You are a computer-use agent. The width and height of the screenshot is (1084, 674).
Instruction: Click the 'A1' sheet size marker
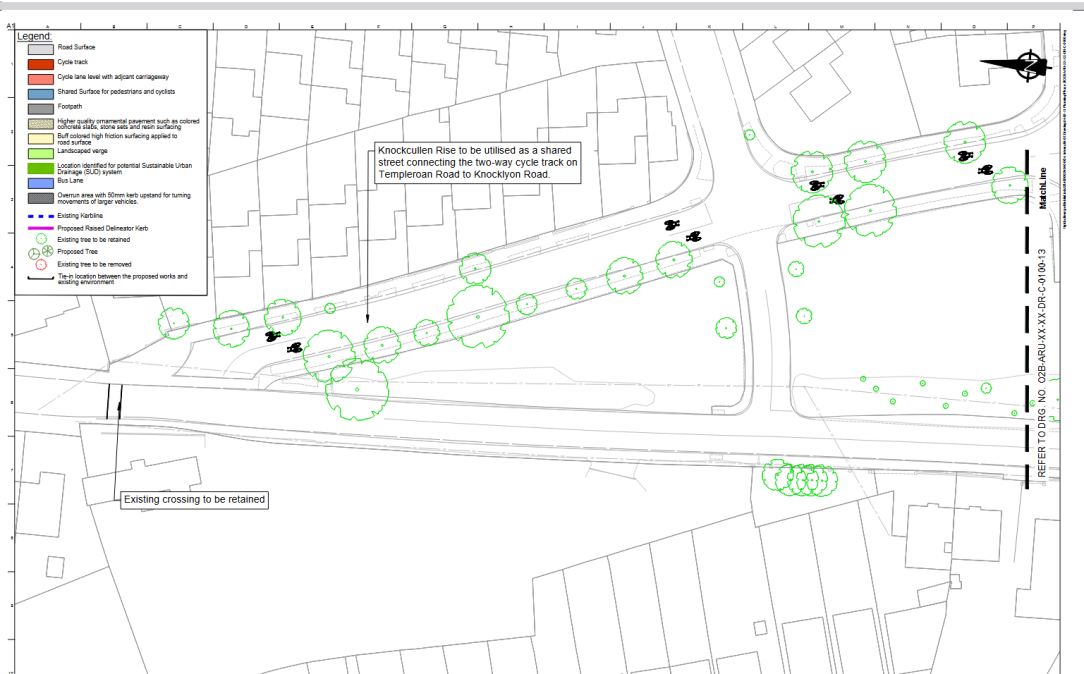tap(10, 26)
